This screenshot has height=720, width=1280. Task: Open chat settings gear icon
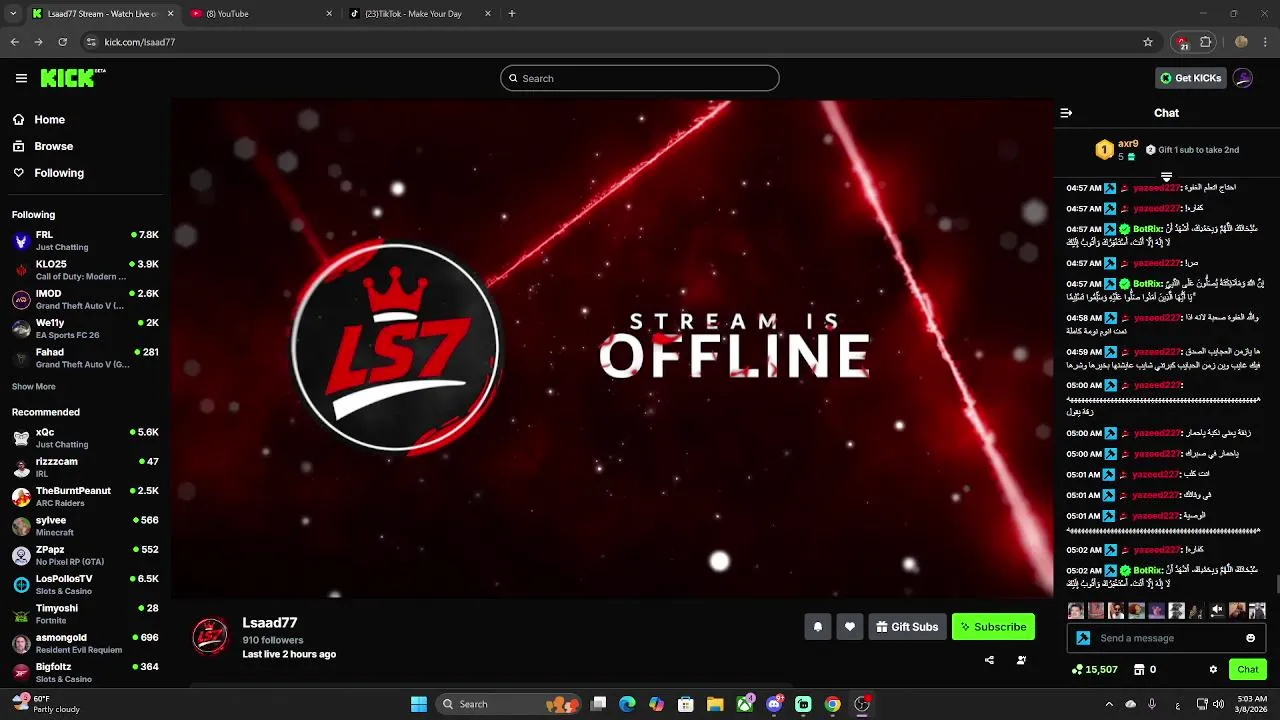pos(1213,669)
